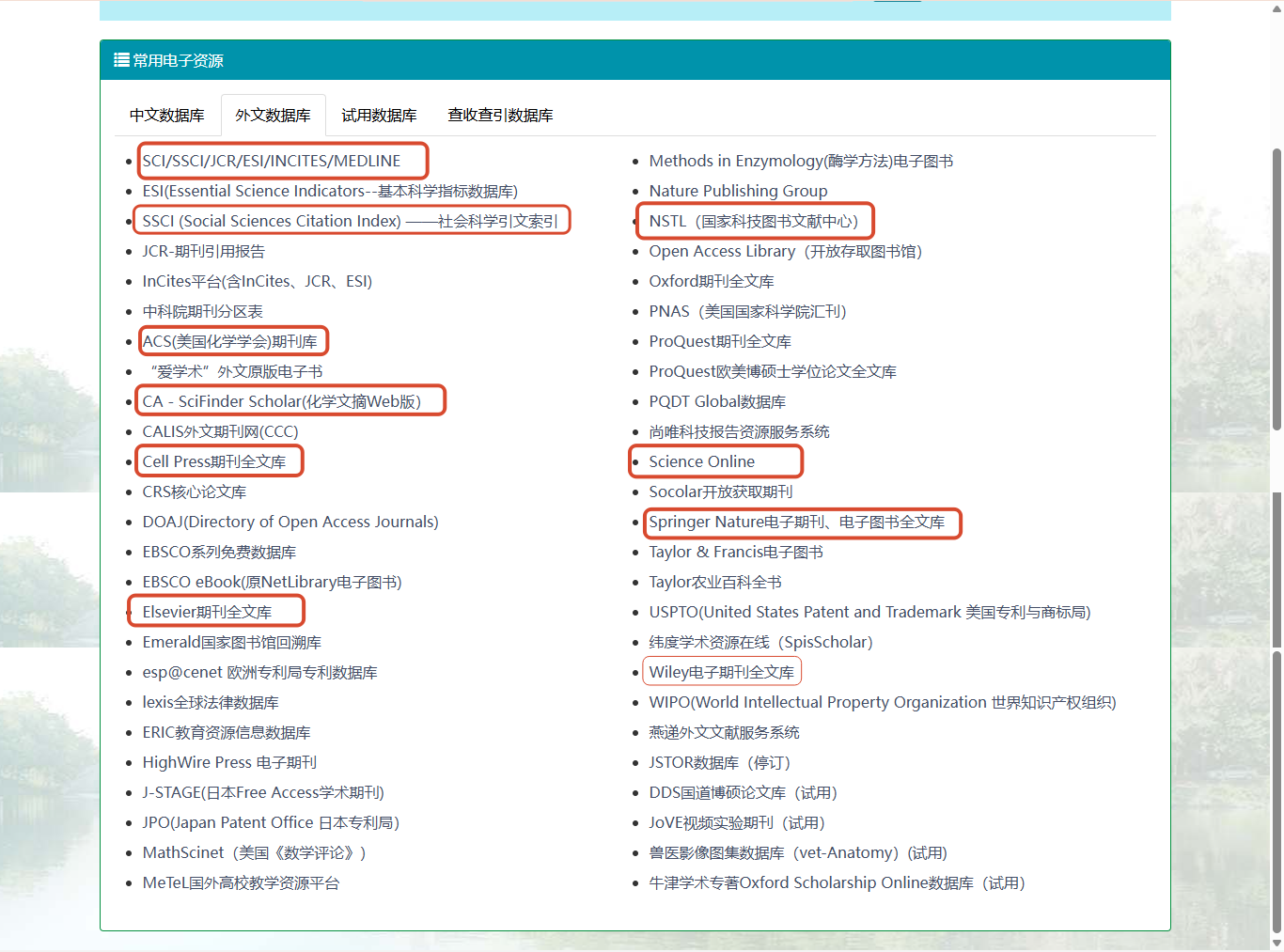This screenshot has width=1284, height=952.
Task: Open Cell Press期刊全文库 link
Action: 214,461
